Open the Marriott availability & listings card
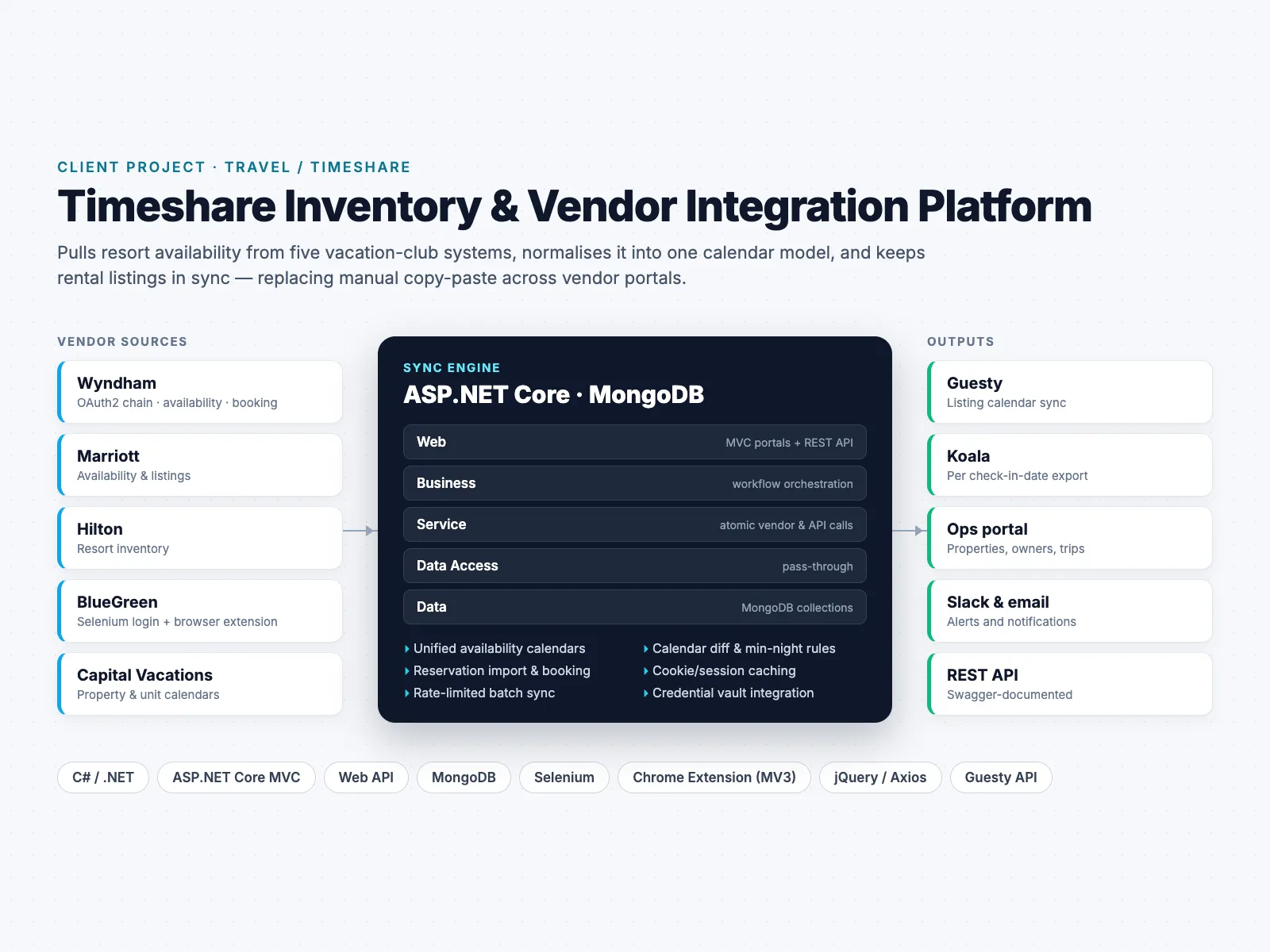Screen dimensions: 1270x952 click(200, 465)
